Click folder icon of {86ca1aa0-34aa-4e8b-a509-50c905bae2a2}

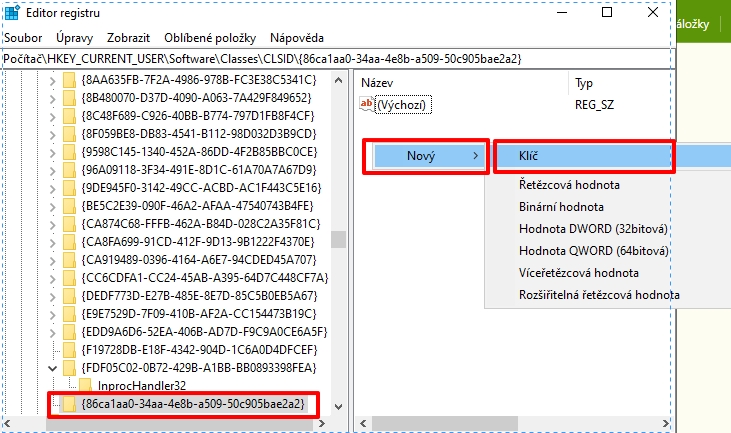[69, 404]
